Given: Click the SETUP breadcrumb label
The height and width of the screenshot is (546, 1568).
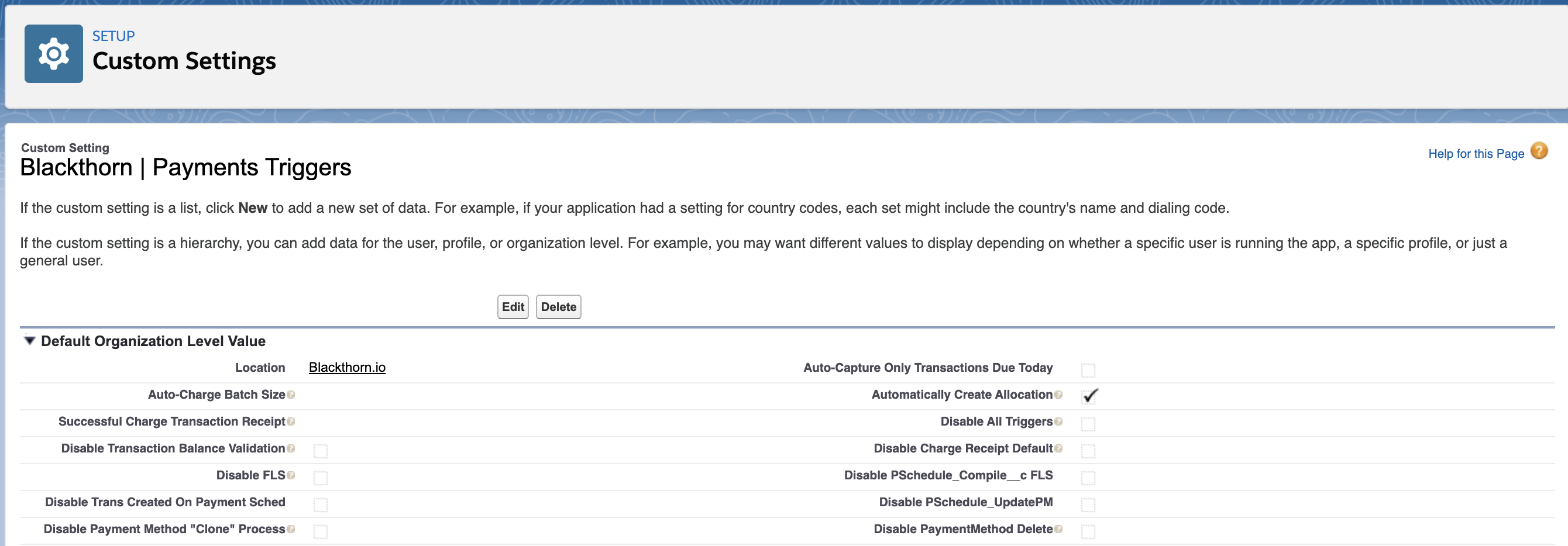Looking at the screenshot, I should (x=114, y=36).
